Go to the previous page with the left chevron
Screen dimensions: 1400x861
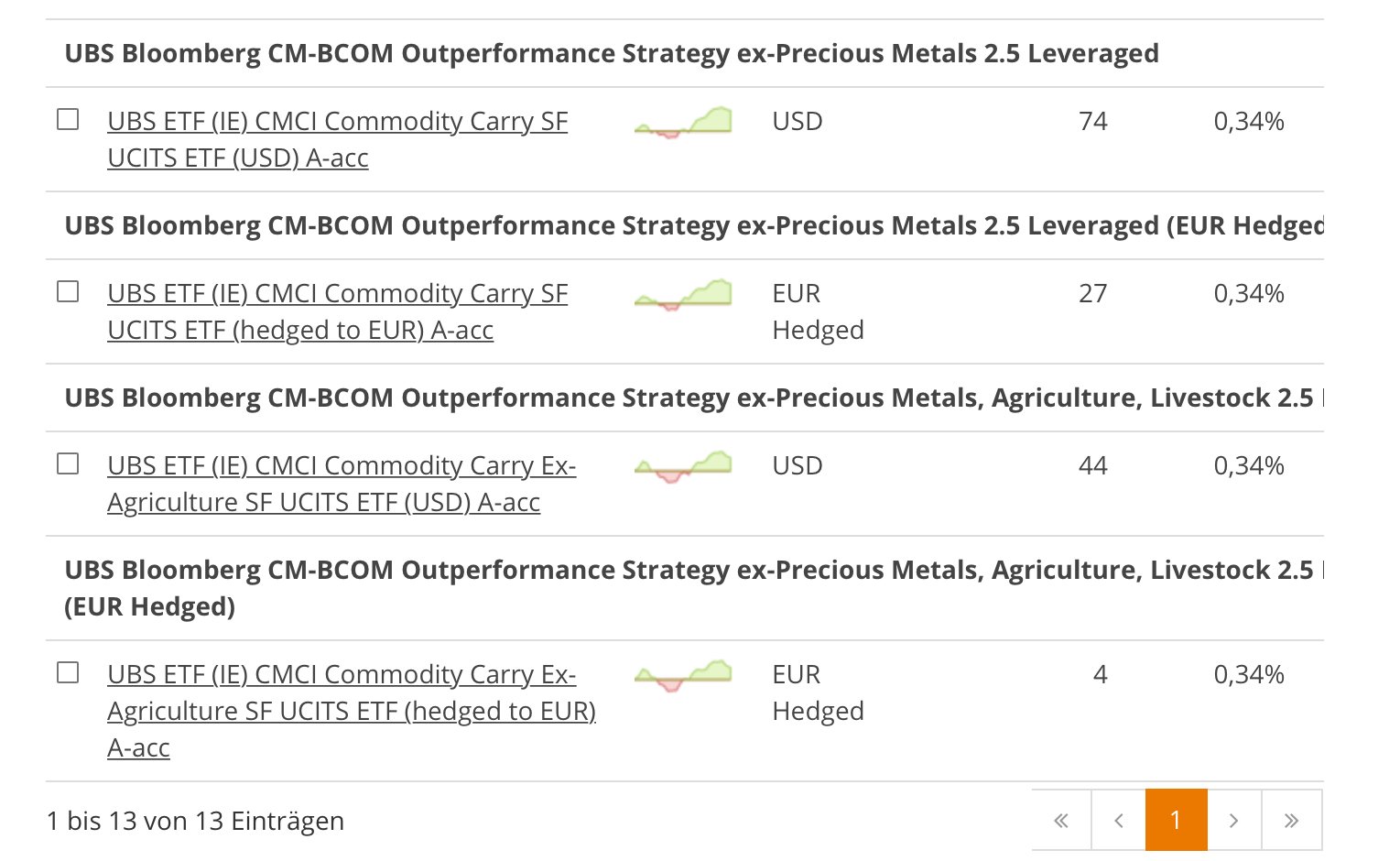[1118, 820]
